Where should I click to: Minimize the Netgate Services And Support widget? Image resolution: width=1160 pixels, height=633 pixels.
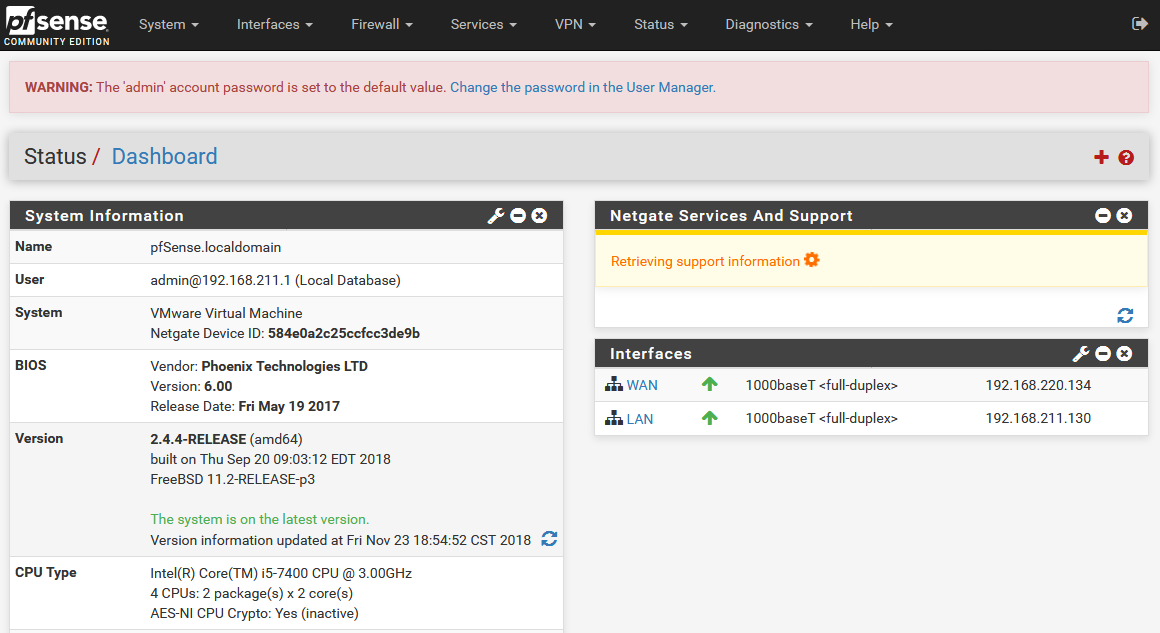point(1103,215)
